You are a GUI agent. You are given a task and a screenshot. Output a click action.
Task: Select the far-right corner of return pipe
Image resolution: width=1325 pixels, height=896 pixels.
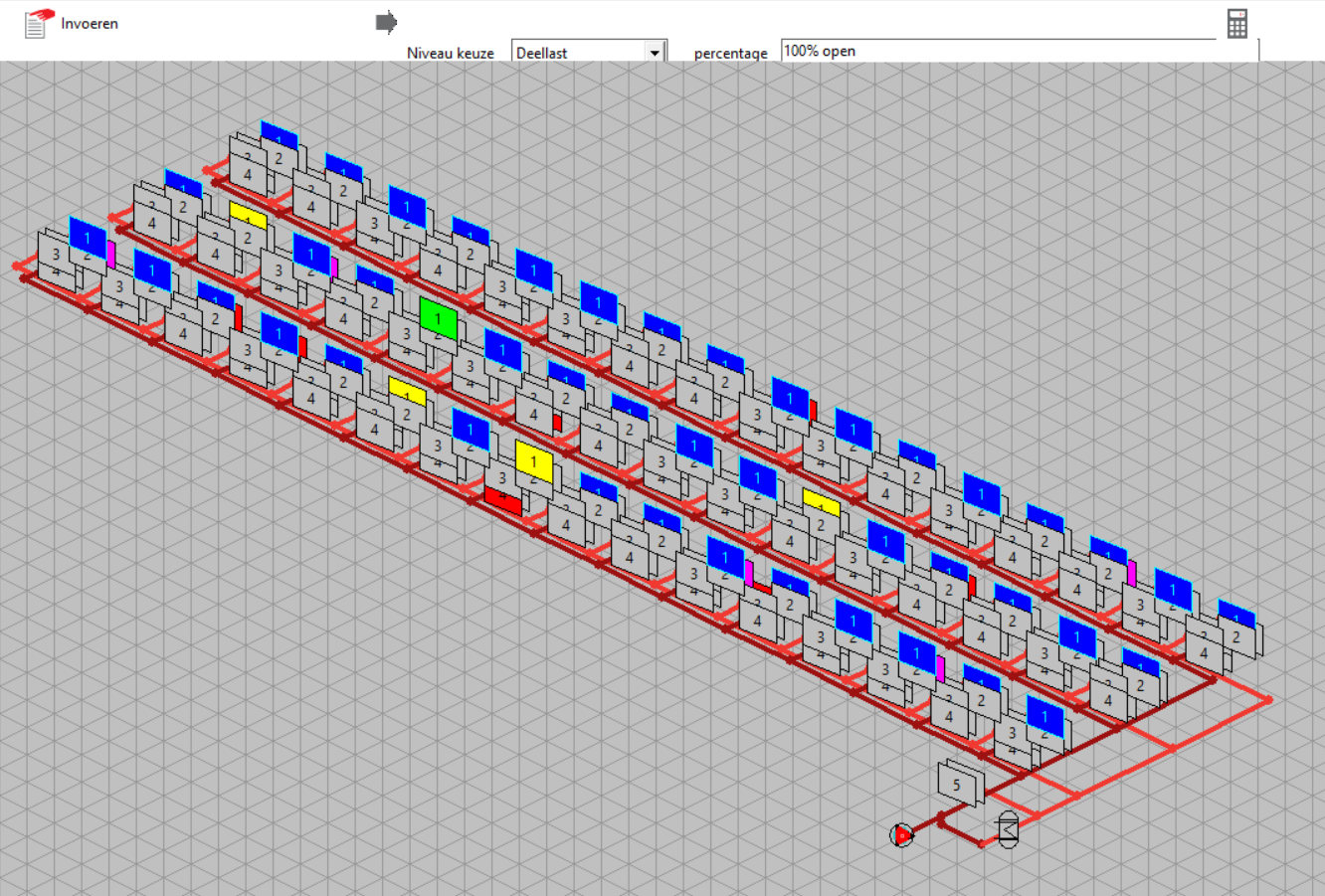click(1269, 700)
